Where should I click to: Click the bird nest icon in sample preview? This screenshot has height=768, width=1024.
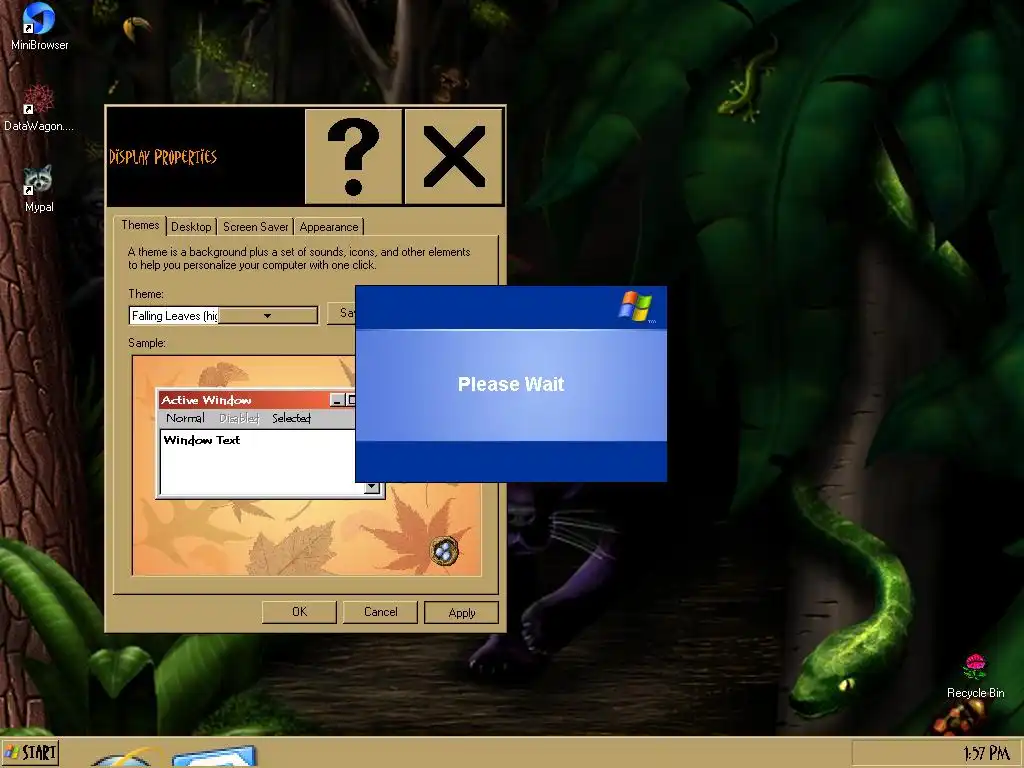click(444, 552)
